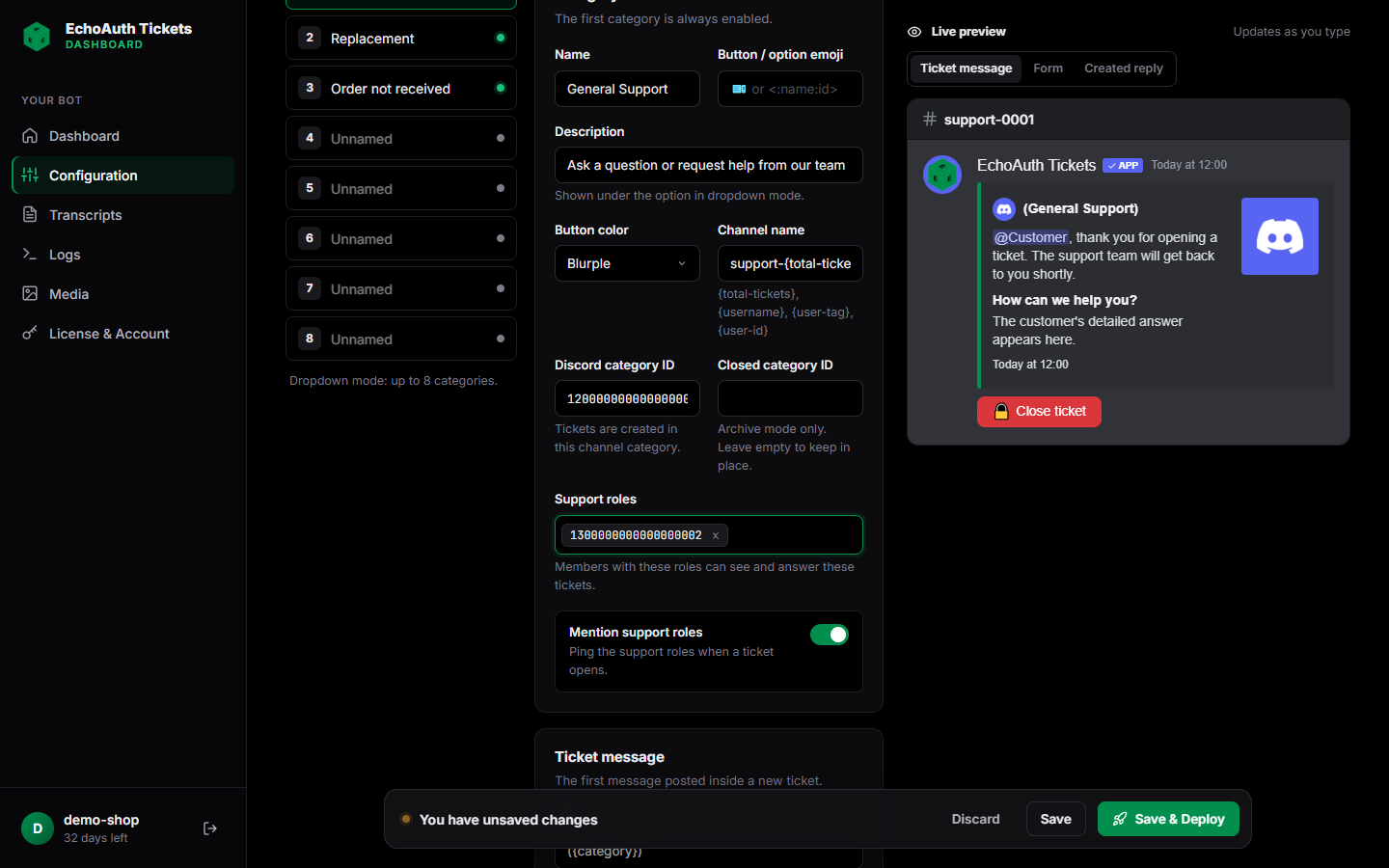This screenshot has width=1389, height=868.
Task: Click the demo-shop avatar circle
Action: coord(38,828)
